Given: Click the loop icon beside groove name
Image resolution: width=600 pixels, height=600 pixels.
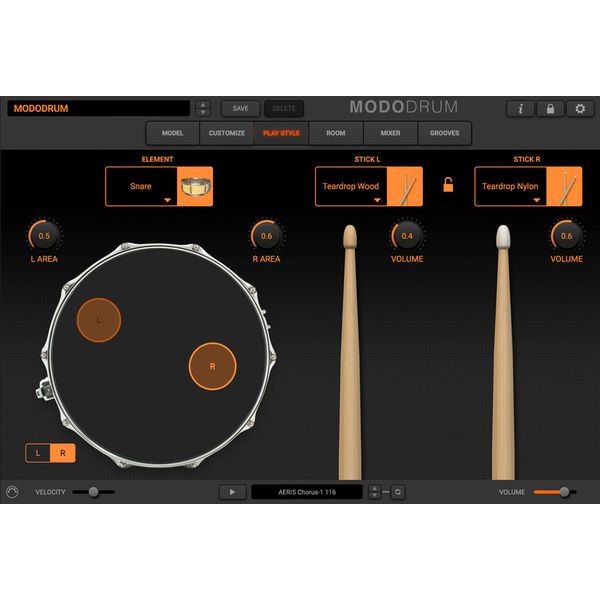Looking at the screenshot, I should pos(397,492).
